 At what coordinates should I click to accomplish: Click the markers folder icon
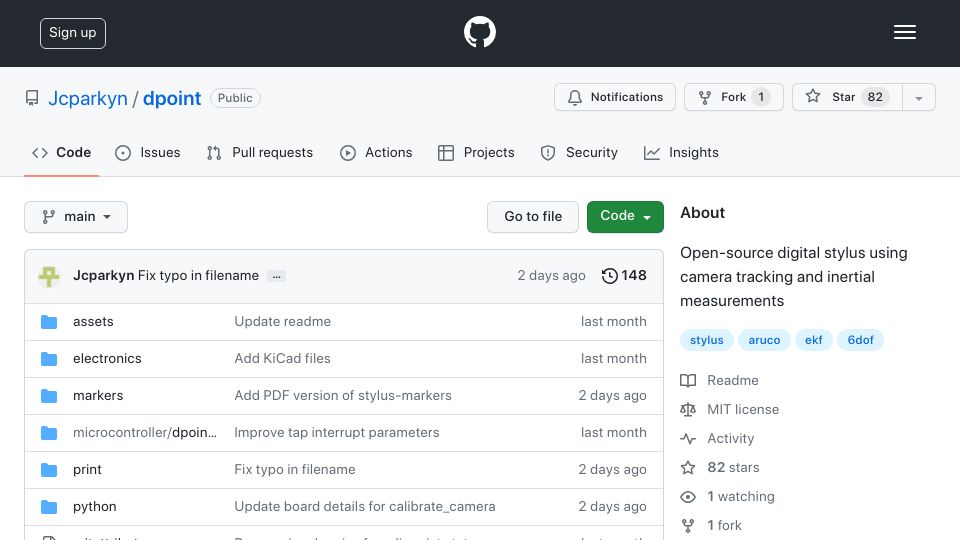tap(49, 396)
